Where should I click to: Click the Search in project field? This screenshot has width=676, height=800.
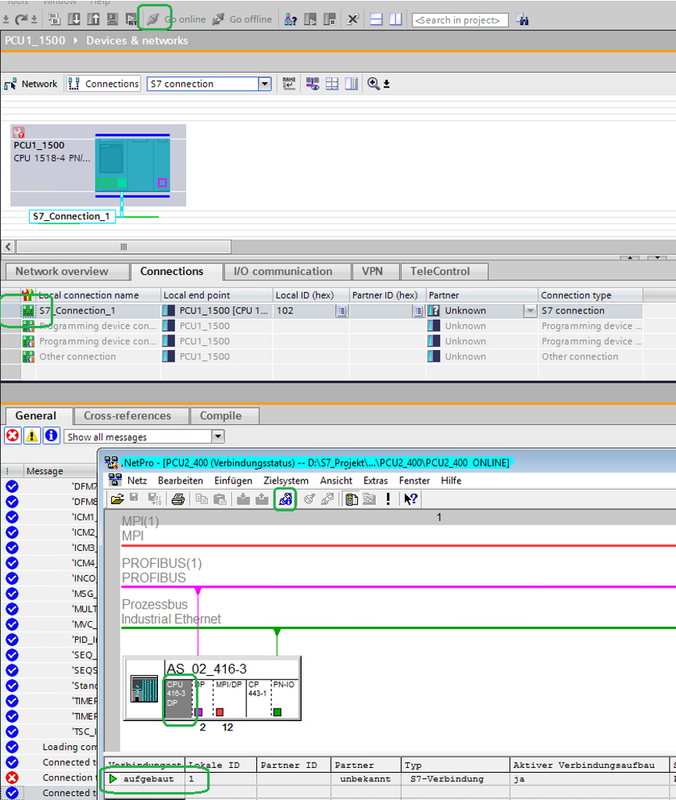[460, 20]
